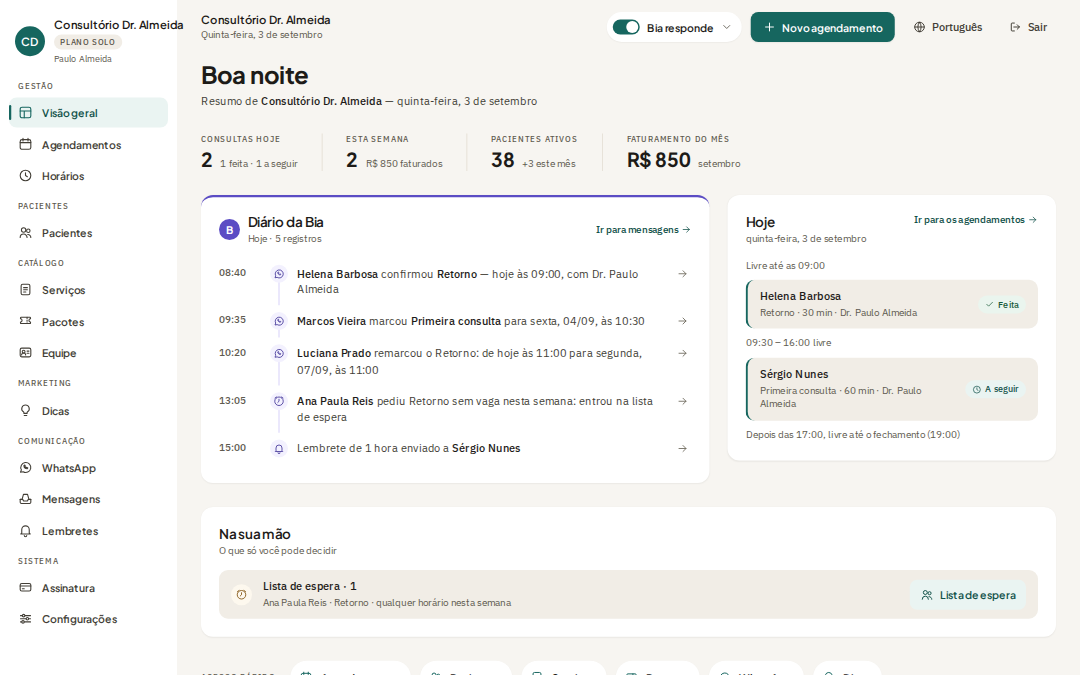Click 'Livre até as 09:00' text
1080x675 pixels.
pos(785,265)
